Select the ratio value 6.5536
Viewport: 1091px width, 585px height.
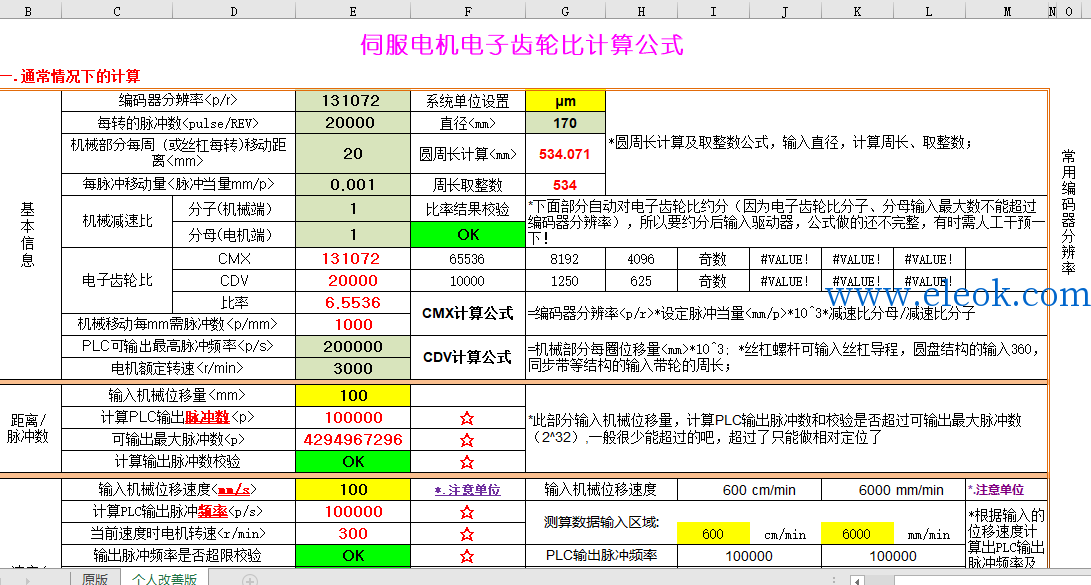click(x=353, y=303)
